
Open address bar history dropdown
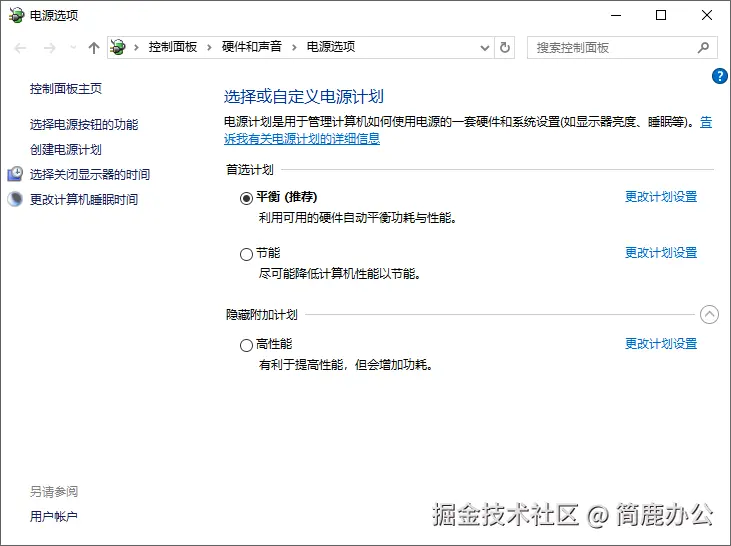(x=485, y=48)
